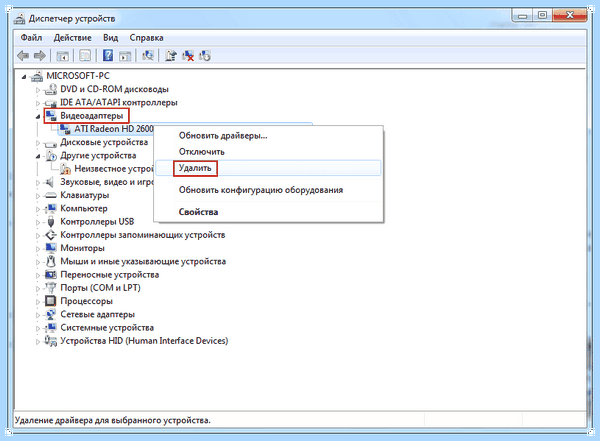Expand the Порты (COM и LPT) node
Viewport: 600px width, 441px height.
(38, 289)
